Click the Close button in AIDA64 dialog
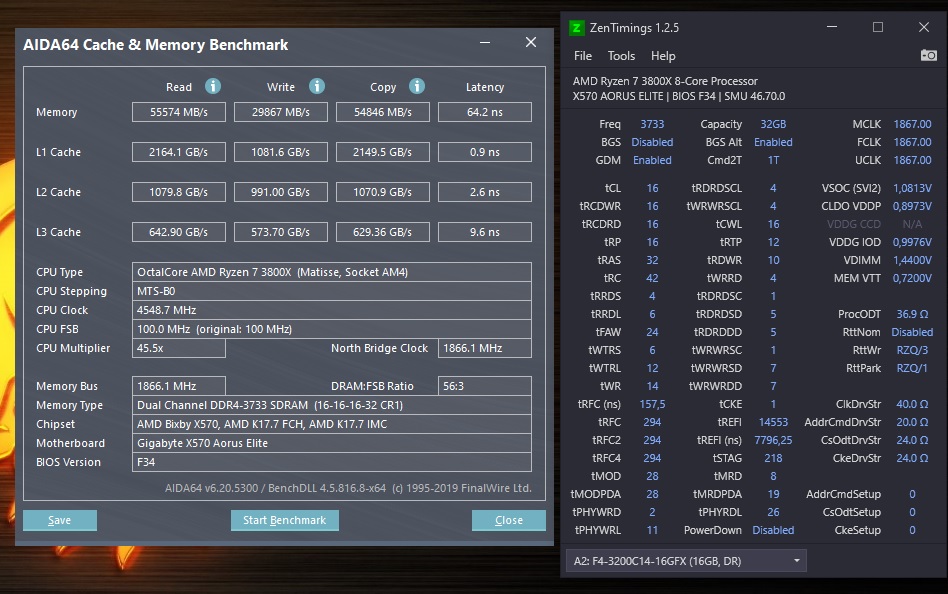Screen dimensions: 948x594 click(x=508, y=520)
